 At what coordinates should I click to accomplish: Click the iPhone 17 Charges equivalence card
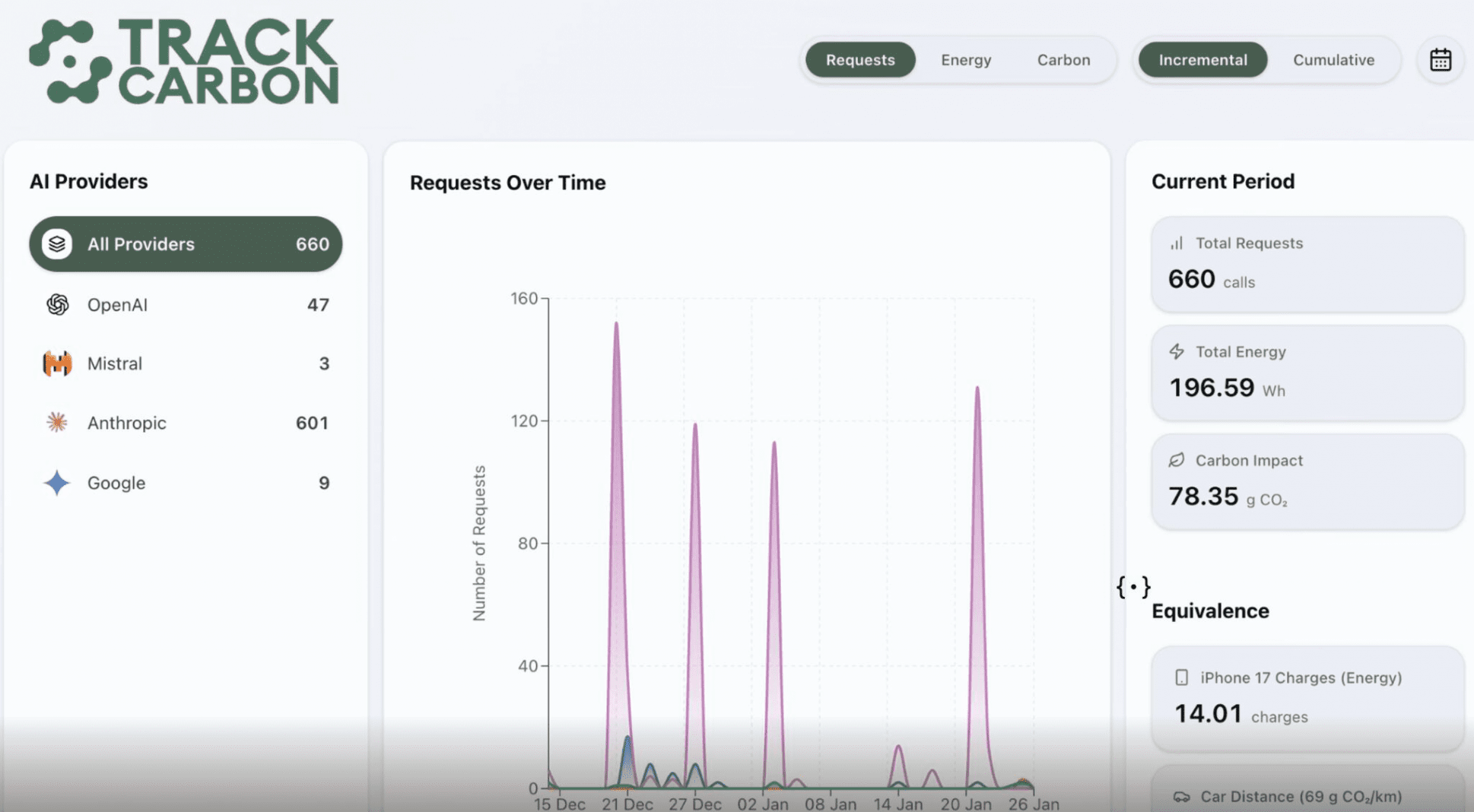click(1307, 698)
